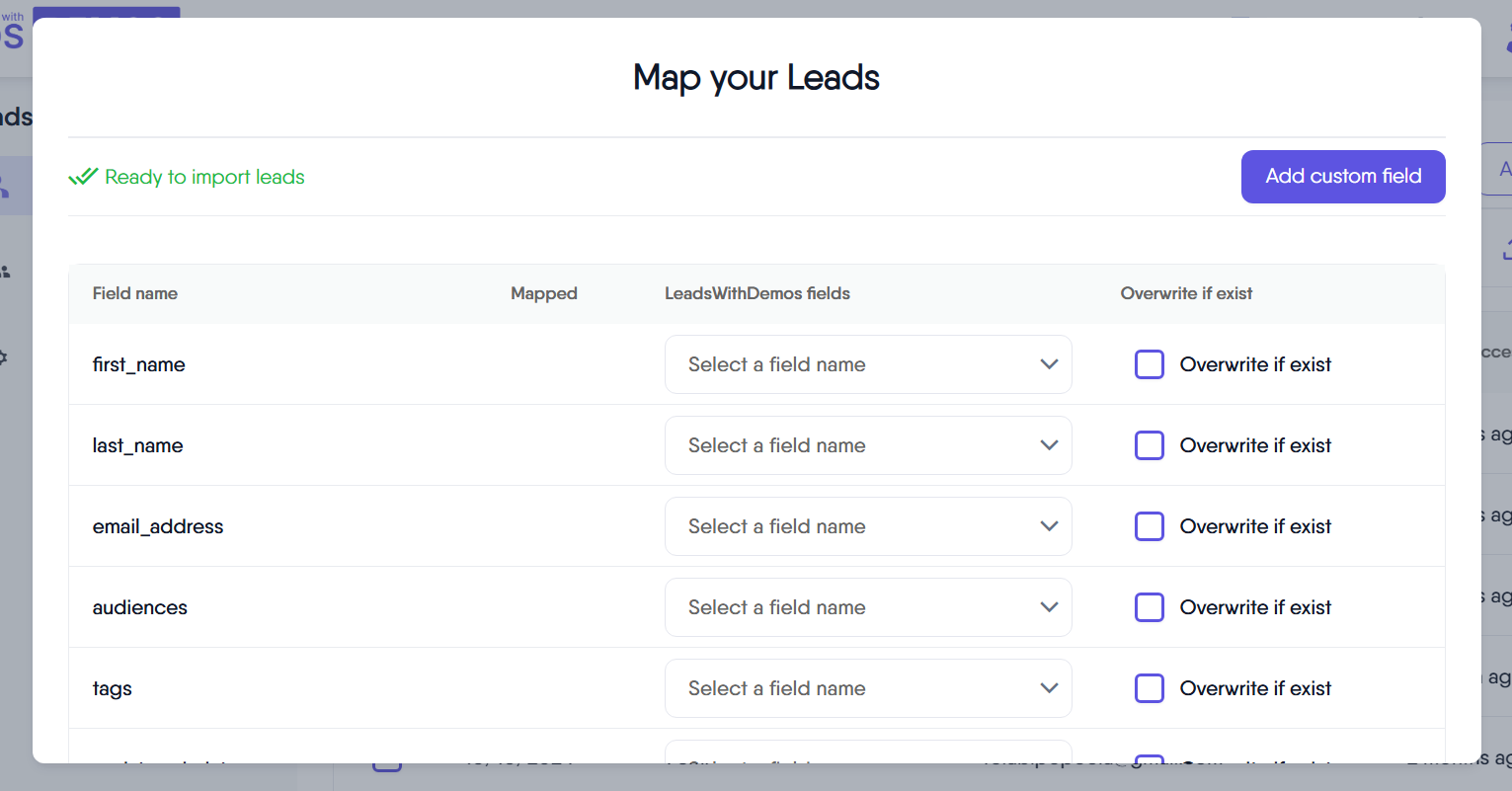Click the first_name field label
This screenshot has height=791, width=1512.
139,364
